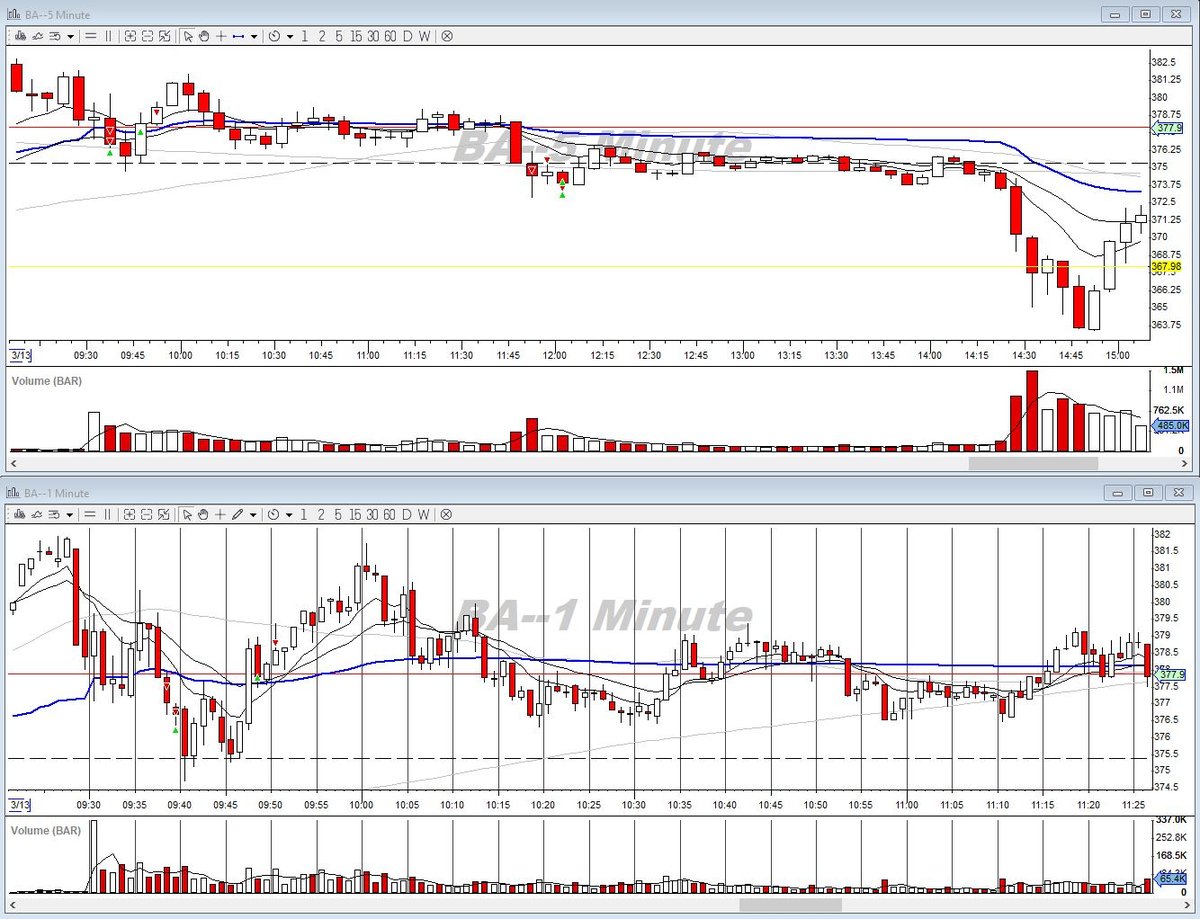Set BA 1 Minute chart to 5 minute interval
This screenshot has width=1200, height=919.
pyautogui.click(x=338, y=515)
